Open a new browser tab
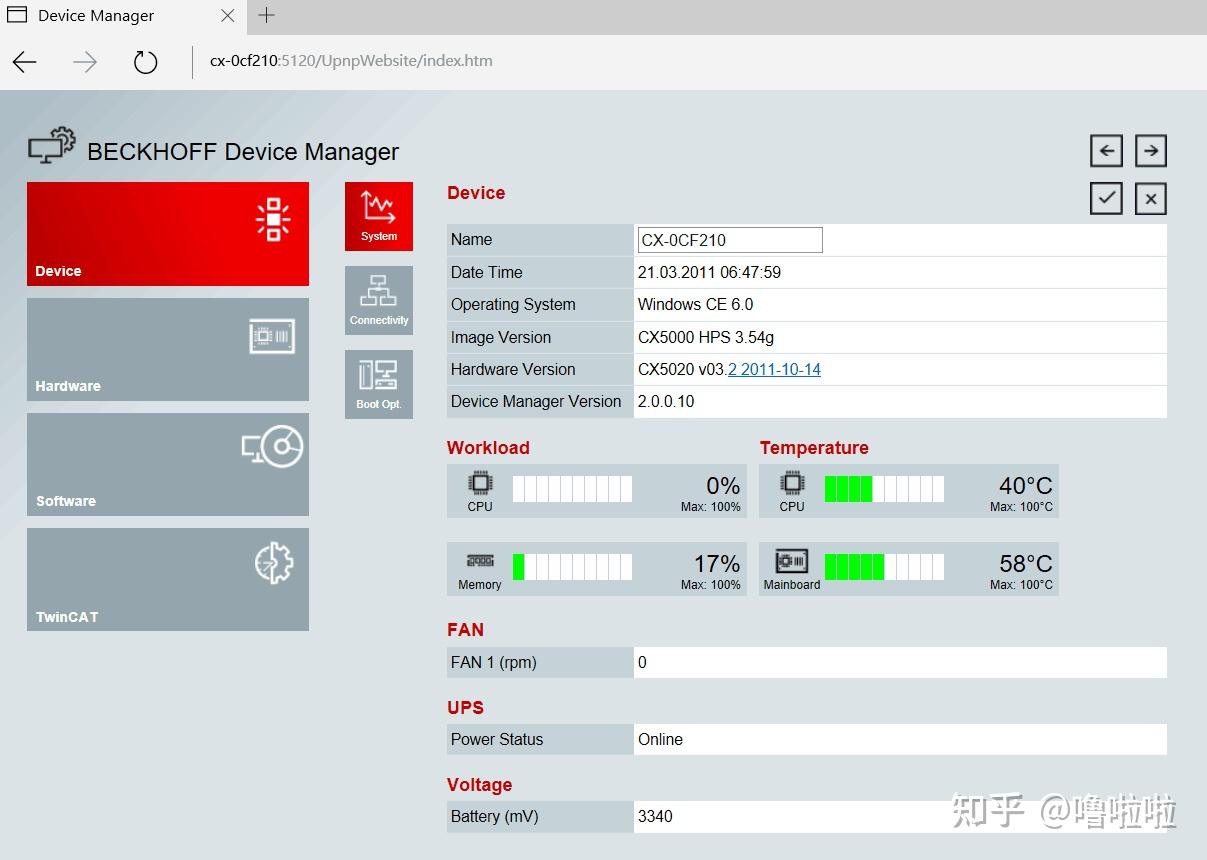The height and width of the screenshot is (860, 1207). (265, 15)
